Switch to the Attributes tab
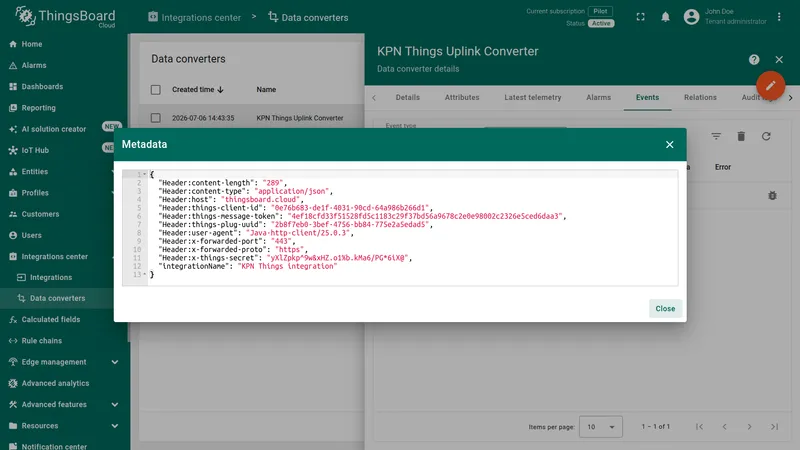800x450 pixels. click(462, 97)
